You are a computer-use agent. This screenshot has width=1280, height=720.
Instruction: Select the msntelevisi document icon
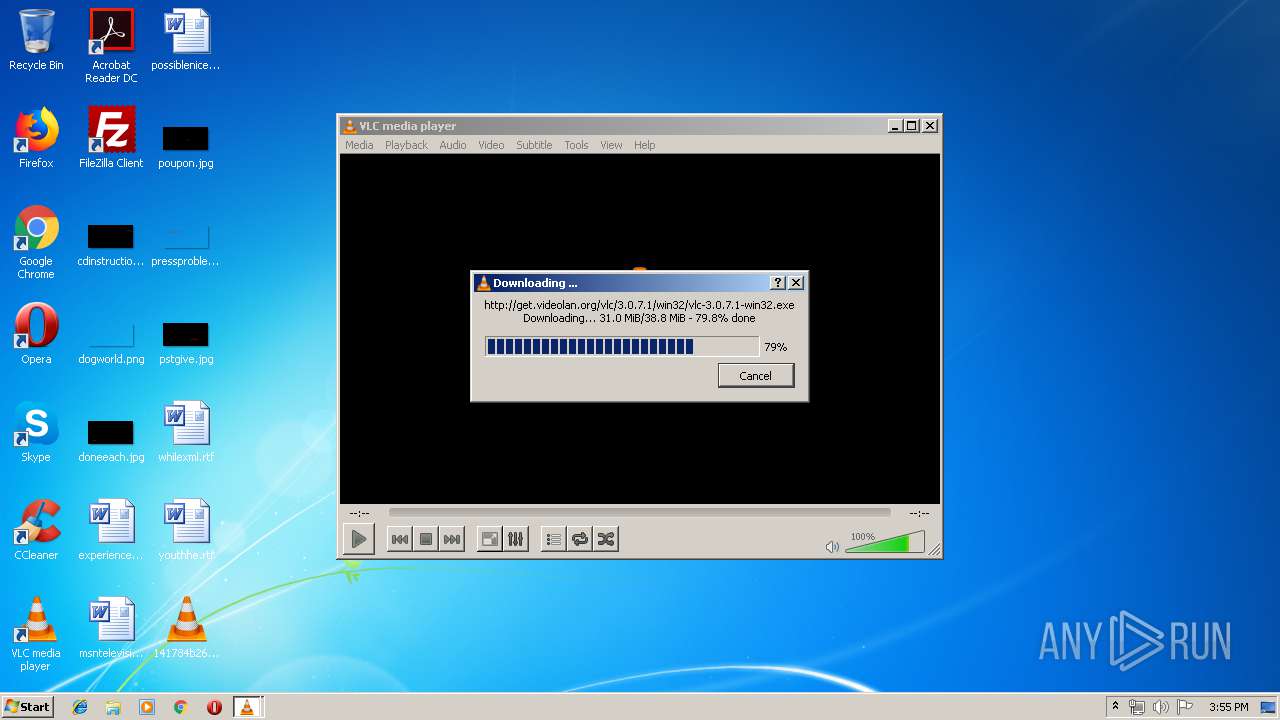[x=111, y=628]
